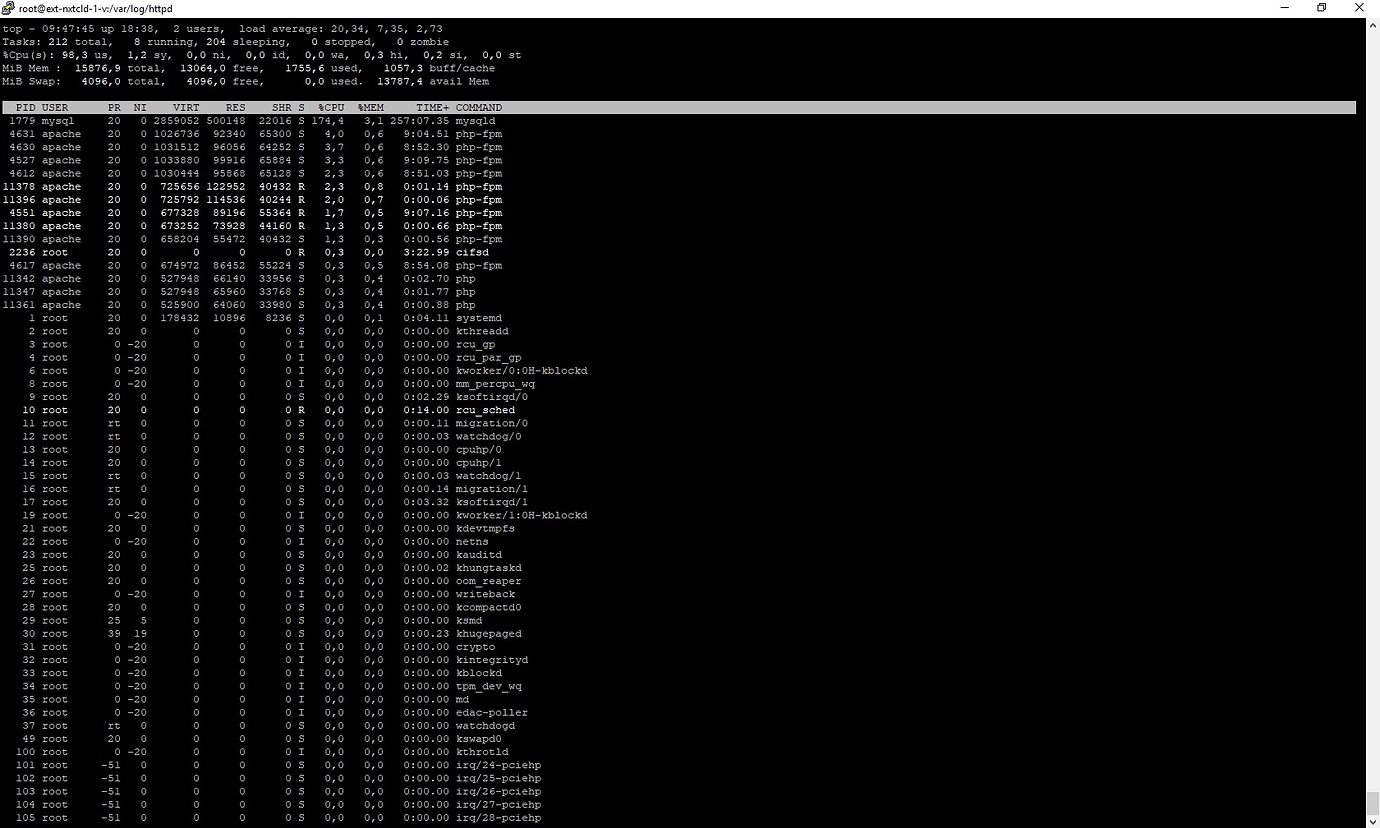Click the edac-poller command name
The width and height of the screenshot is (1380, 828).
[492, 712]
